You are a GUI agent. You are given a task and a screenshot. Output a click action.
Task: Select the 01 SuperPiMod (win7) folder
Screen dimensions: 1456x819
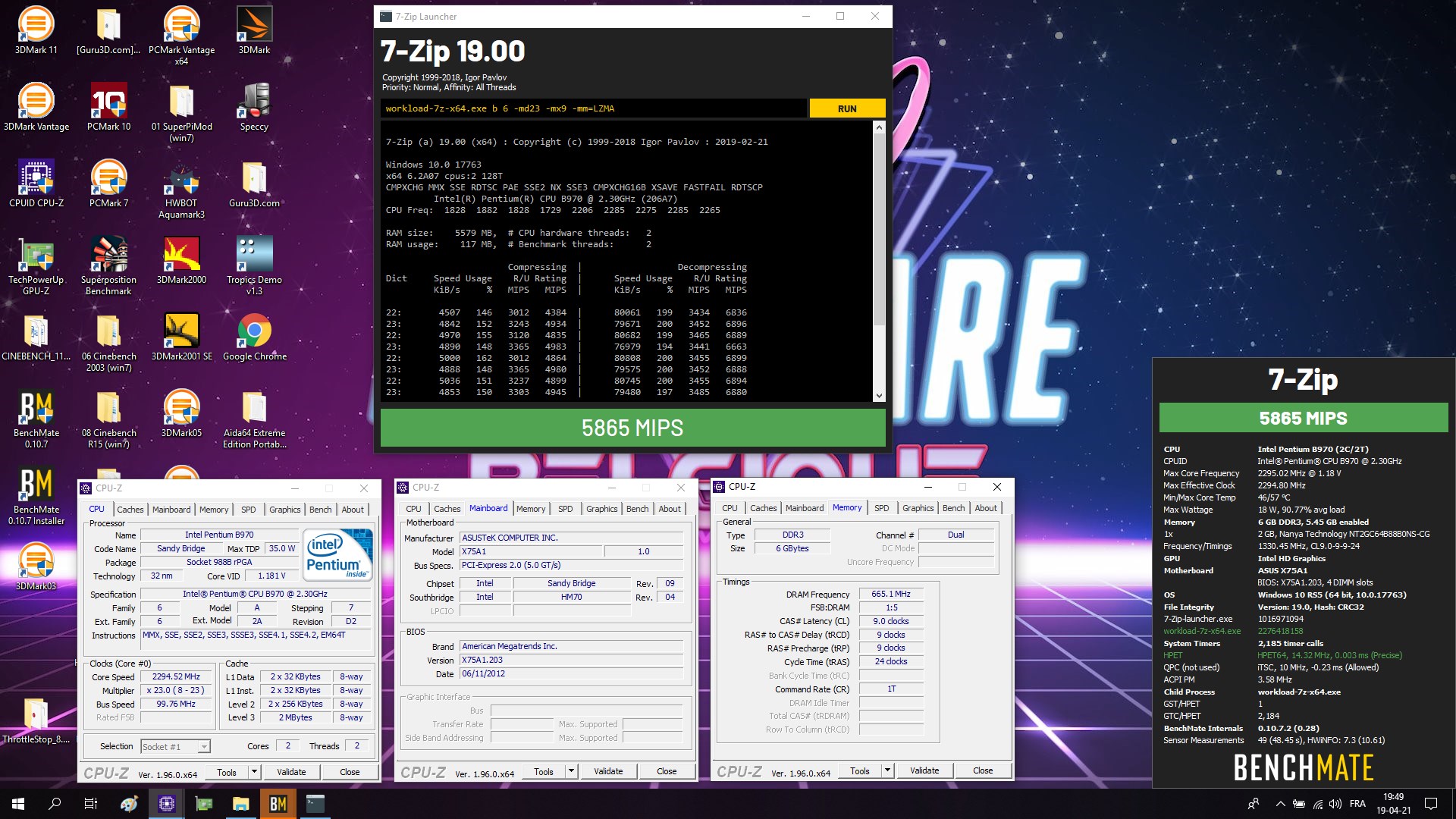pos(181,112)
